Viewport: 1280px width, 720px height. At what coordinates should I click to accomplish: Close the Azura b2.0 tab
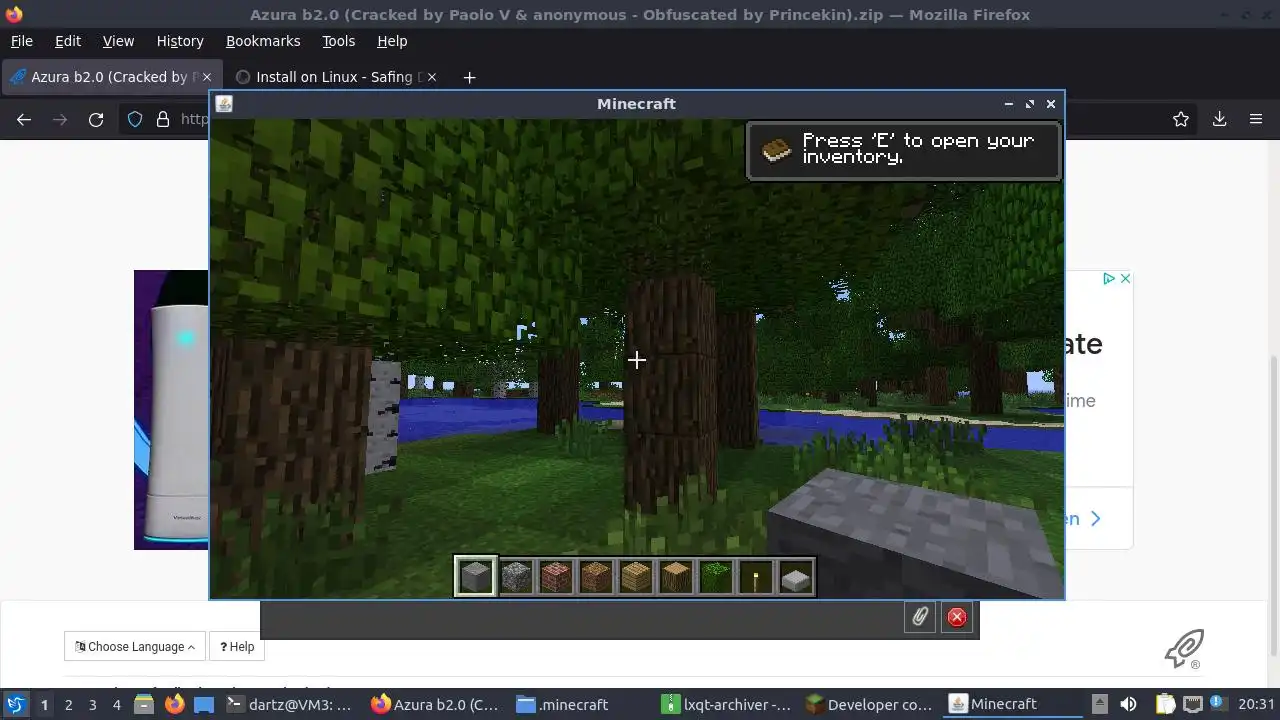pyautogui.click(x=207, y=77)
